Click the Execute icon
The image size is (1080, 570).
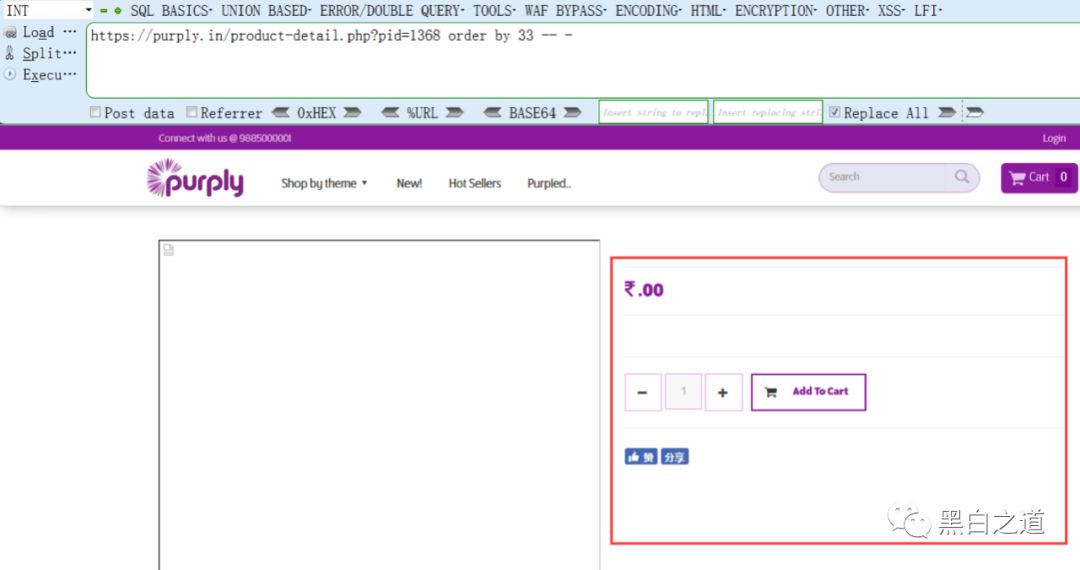tap(10, 74)
